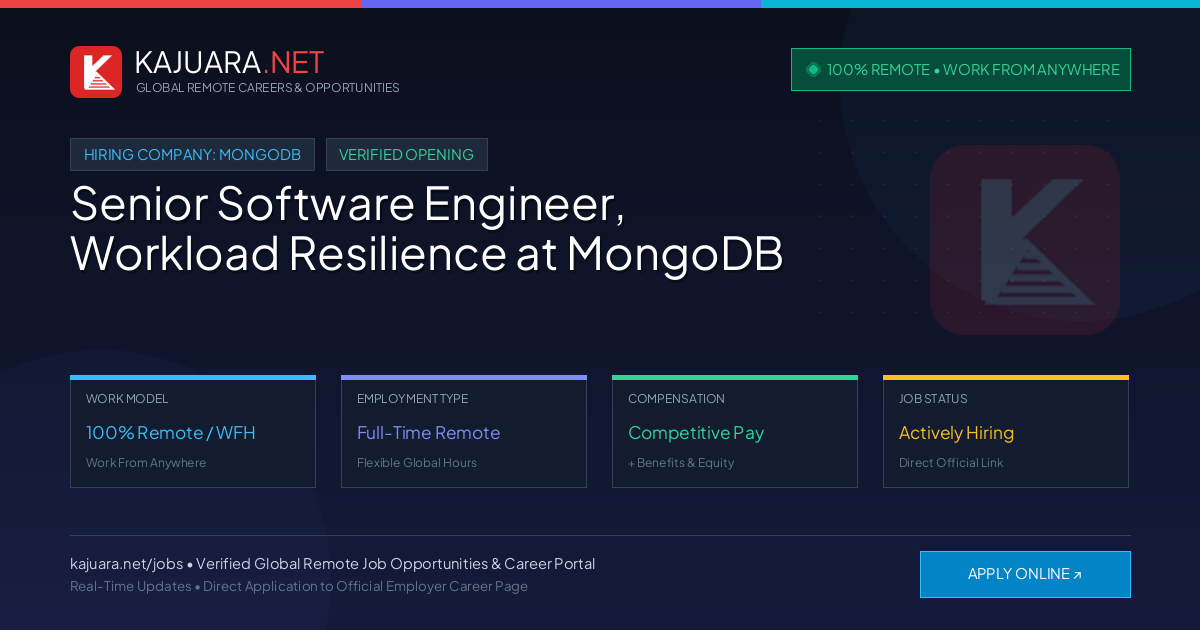Click 'Global Remote Careers & Opportunities' tagline

(x=267, y=88)
